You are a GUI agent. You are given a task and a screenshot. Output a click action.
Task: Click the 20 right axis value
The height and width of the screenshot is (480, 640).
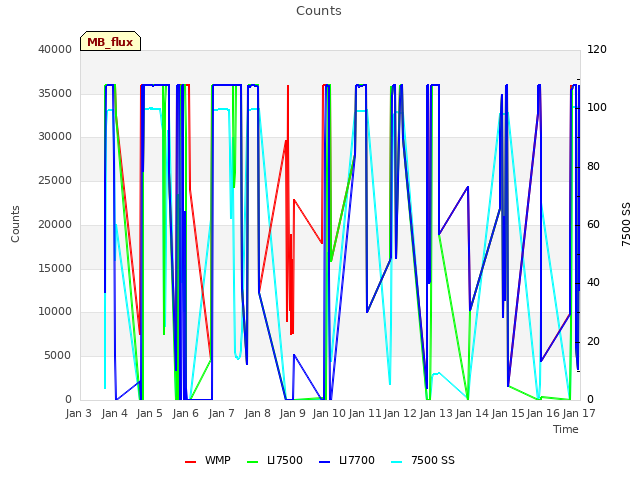click(593, 341)
